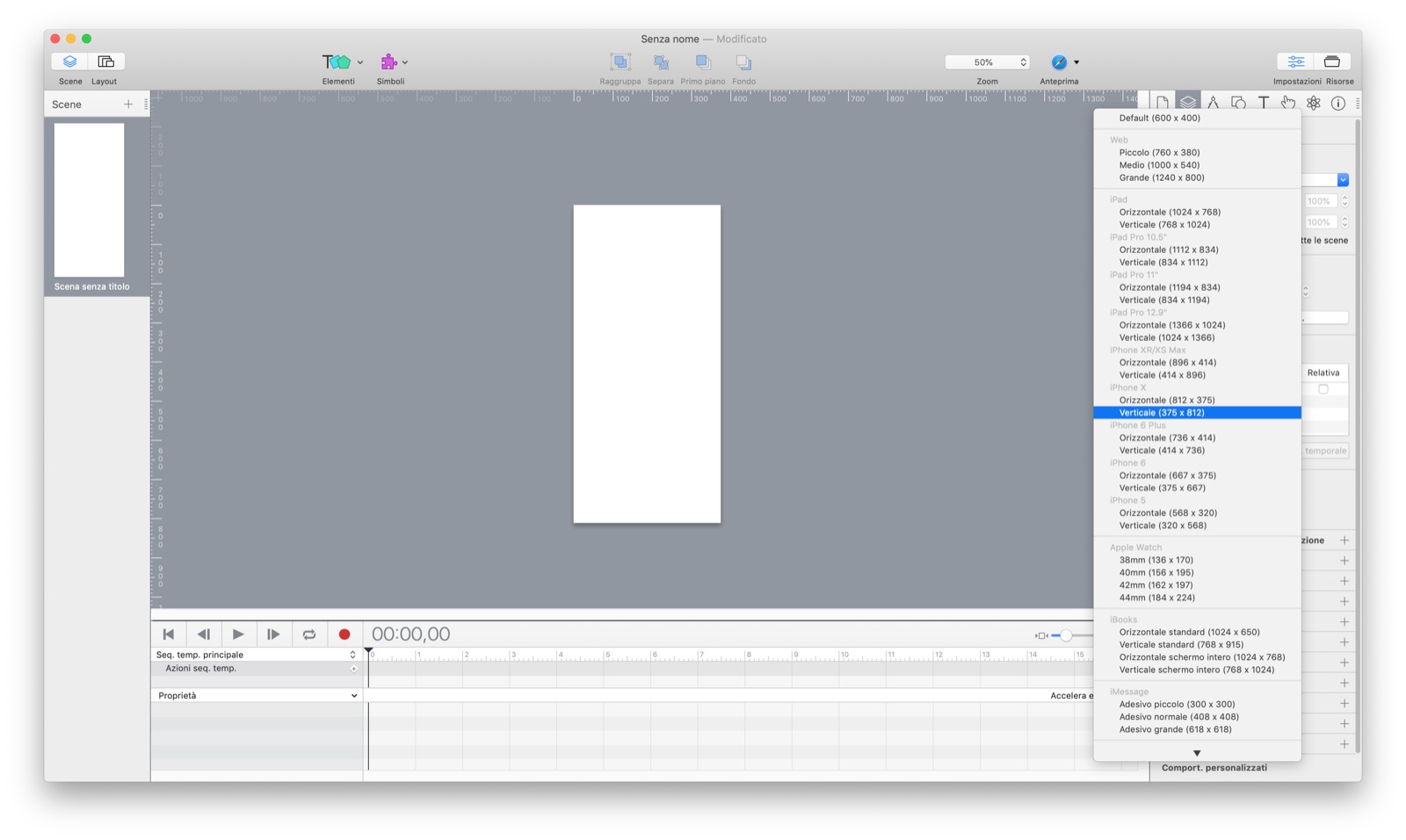Open the Physics atom inspector tab
Viewport: 1406px width, 840px height.
[x=1313, y=103]
